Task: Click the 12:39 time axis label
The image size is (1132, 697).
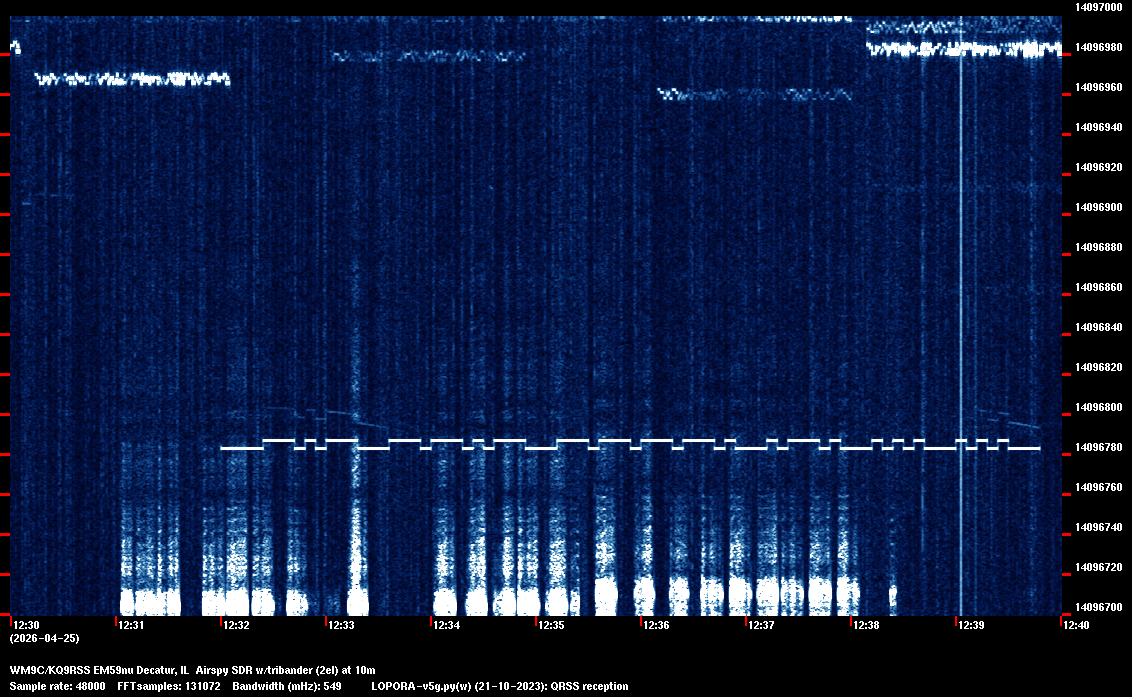Action: coord(972,625)
